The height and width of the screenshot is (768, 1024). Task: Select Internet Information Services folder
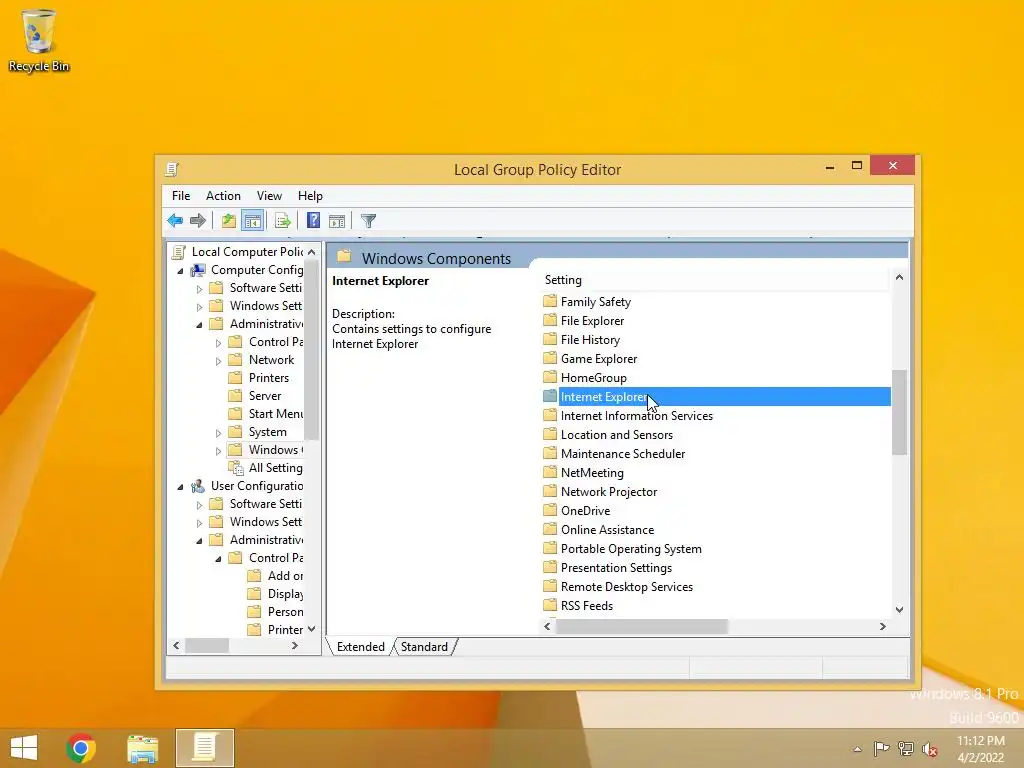click(x=637, y=415)
